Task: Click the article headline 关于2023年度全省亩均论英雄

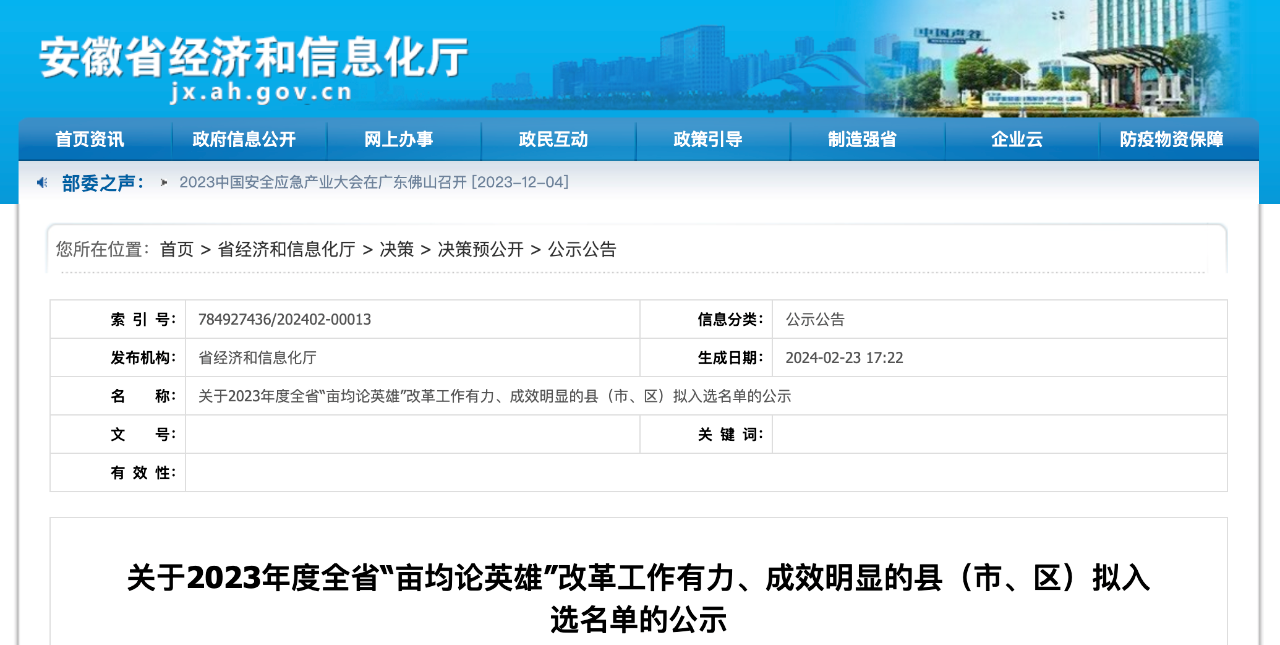Action: coord(638,598)
